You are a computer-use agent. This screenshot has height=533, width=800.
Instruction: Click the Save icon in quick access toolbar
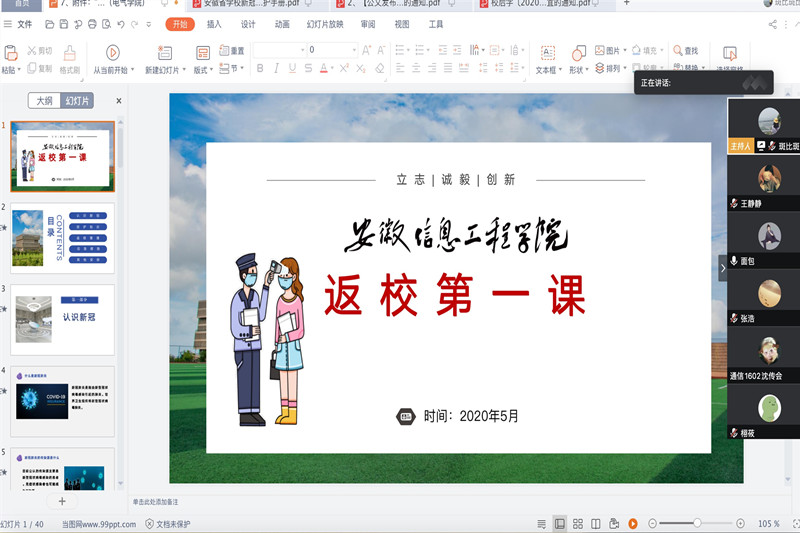65,24
